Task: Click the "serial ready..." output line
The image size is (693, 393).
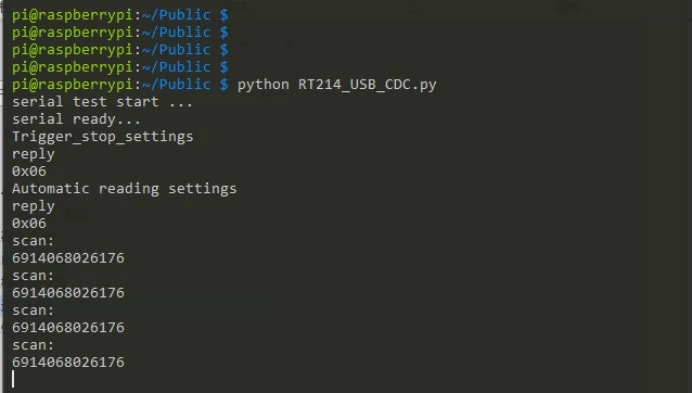Action: point(76,119)
